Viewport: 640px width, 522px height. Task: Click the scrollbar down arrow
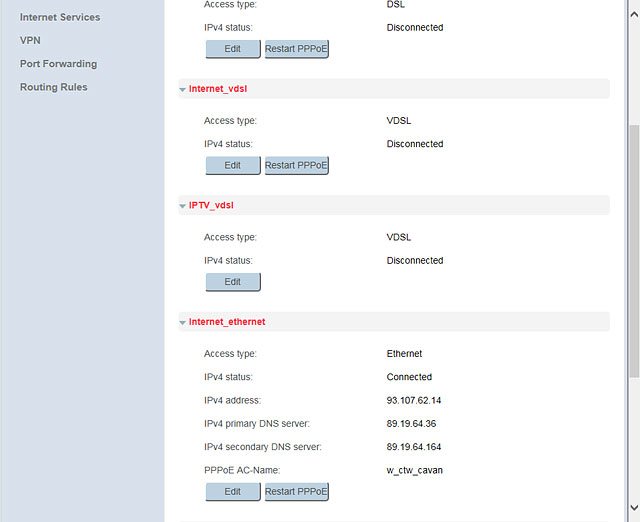634,508
